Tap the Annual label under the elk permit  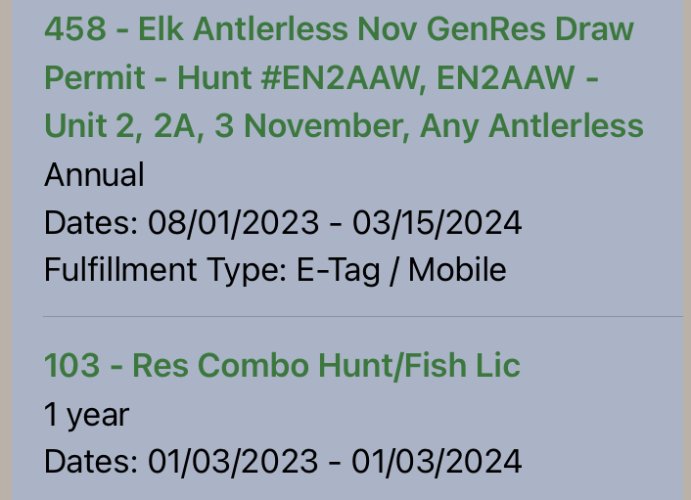94,174
